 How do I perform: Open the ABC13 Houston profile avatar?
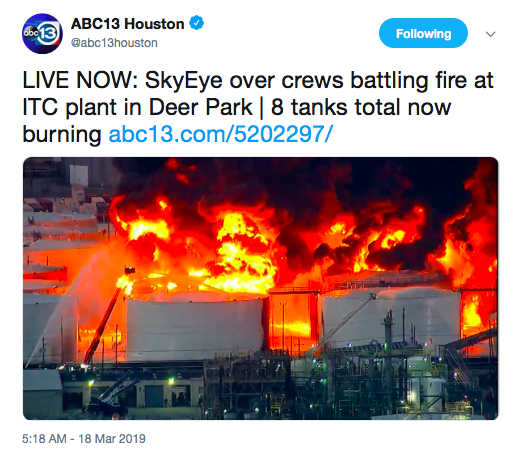[x=42, y=33]
